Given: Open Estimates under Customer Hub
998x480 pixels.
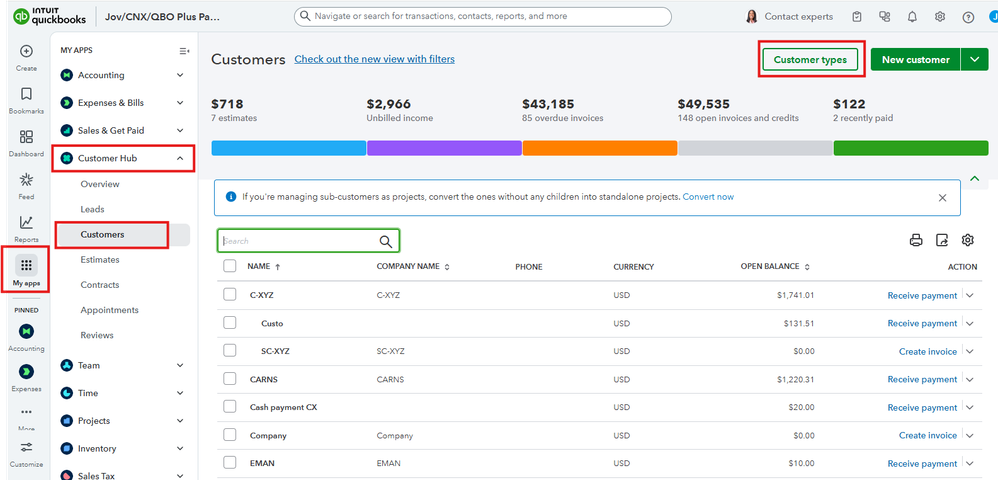Looking at the screenshot, I should [100, 260].
